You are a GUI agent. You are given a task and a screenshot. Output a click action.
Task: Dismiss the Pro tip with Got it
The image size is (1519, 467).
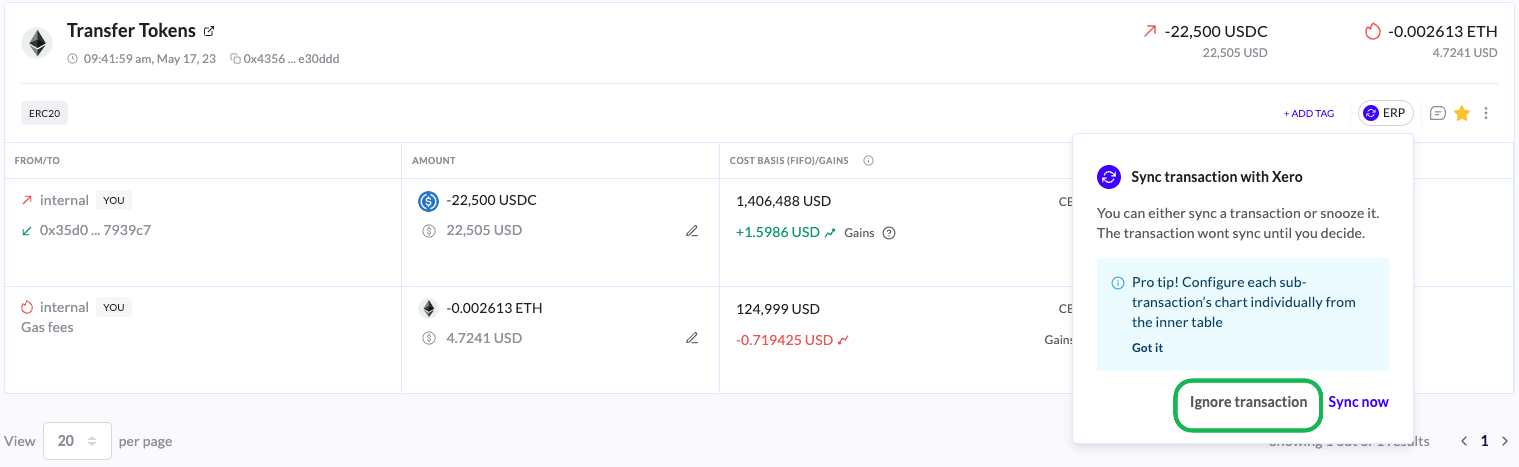pyautogui.click(x=1147, y=348)
